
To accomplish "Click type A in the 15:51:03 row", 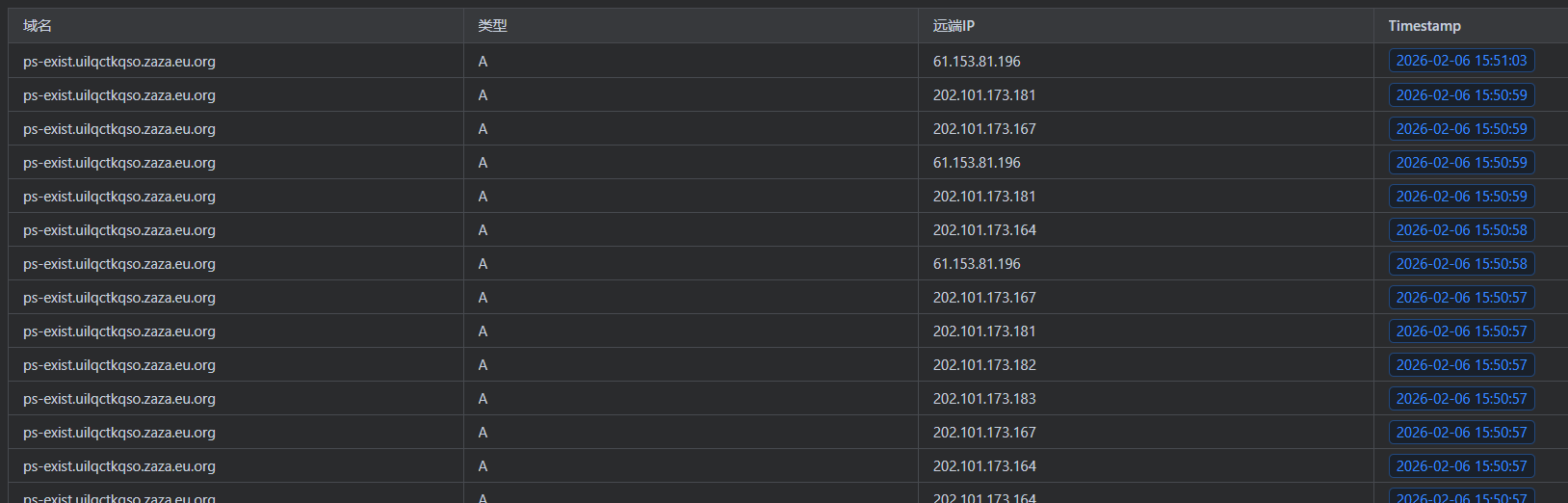I will [x=483, y=62].
